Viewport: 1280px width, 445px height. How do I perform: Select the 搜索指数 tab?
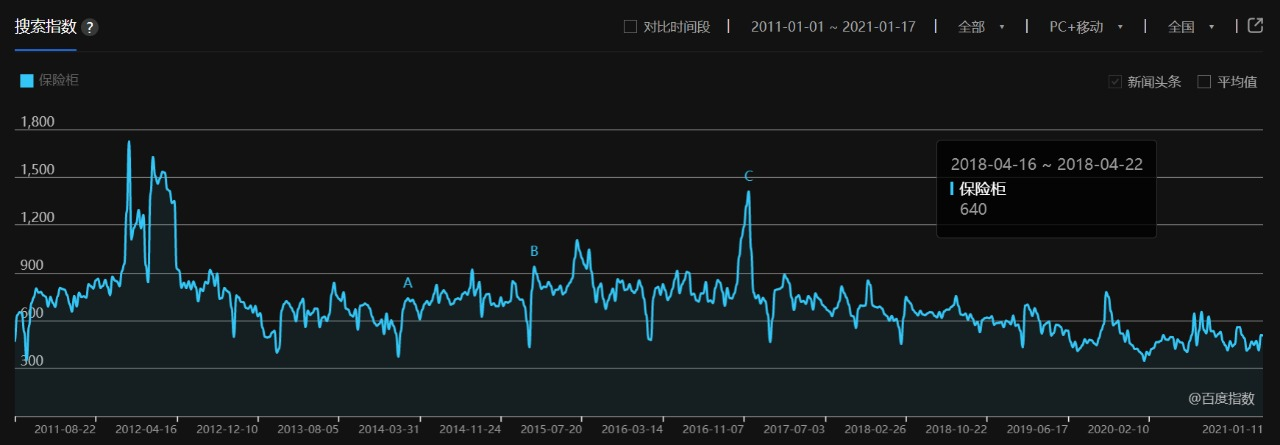click(x=45, y=27)
